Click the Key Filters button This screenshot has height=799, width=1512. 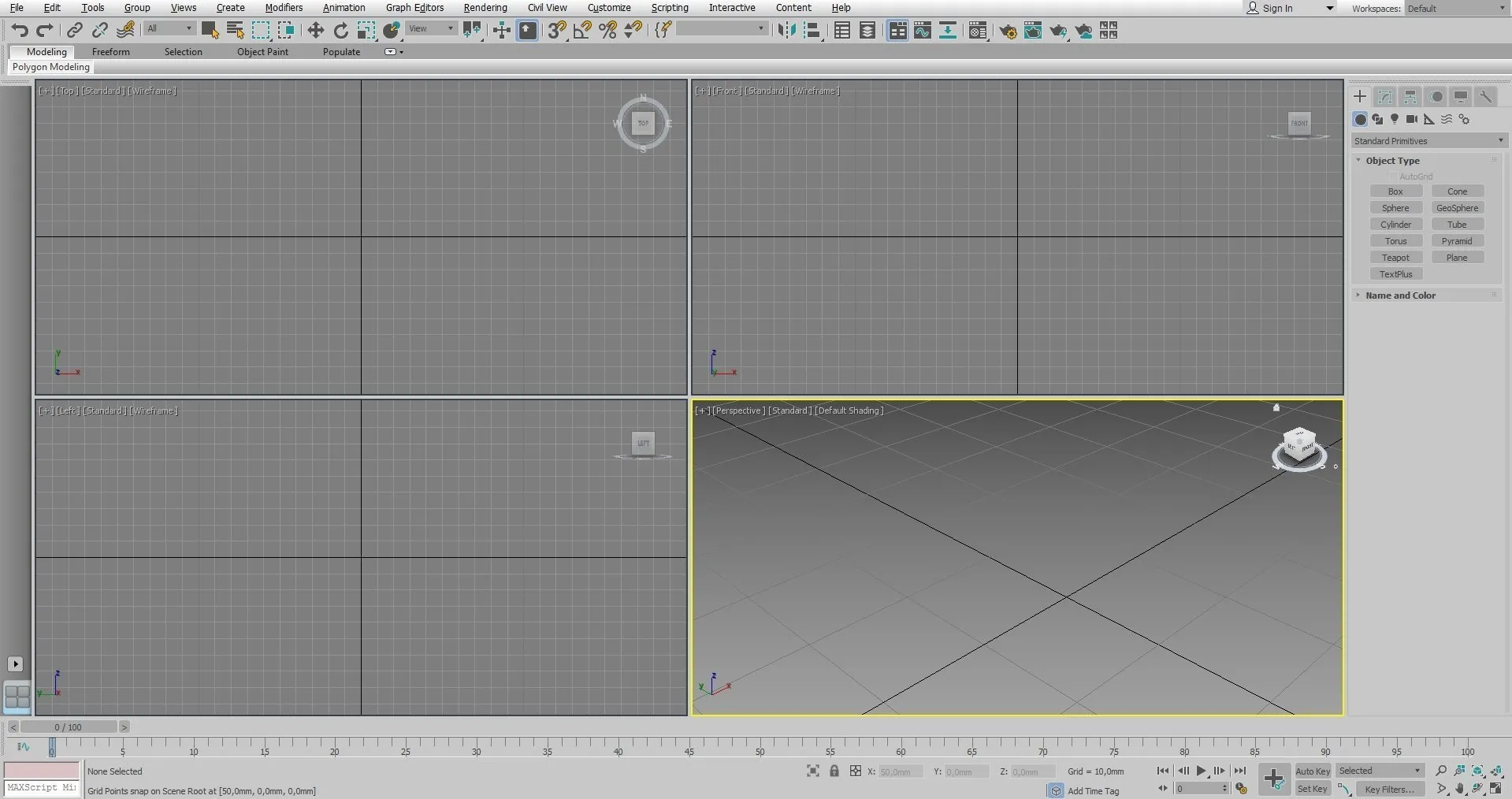point(1389,789)
